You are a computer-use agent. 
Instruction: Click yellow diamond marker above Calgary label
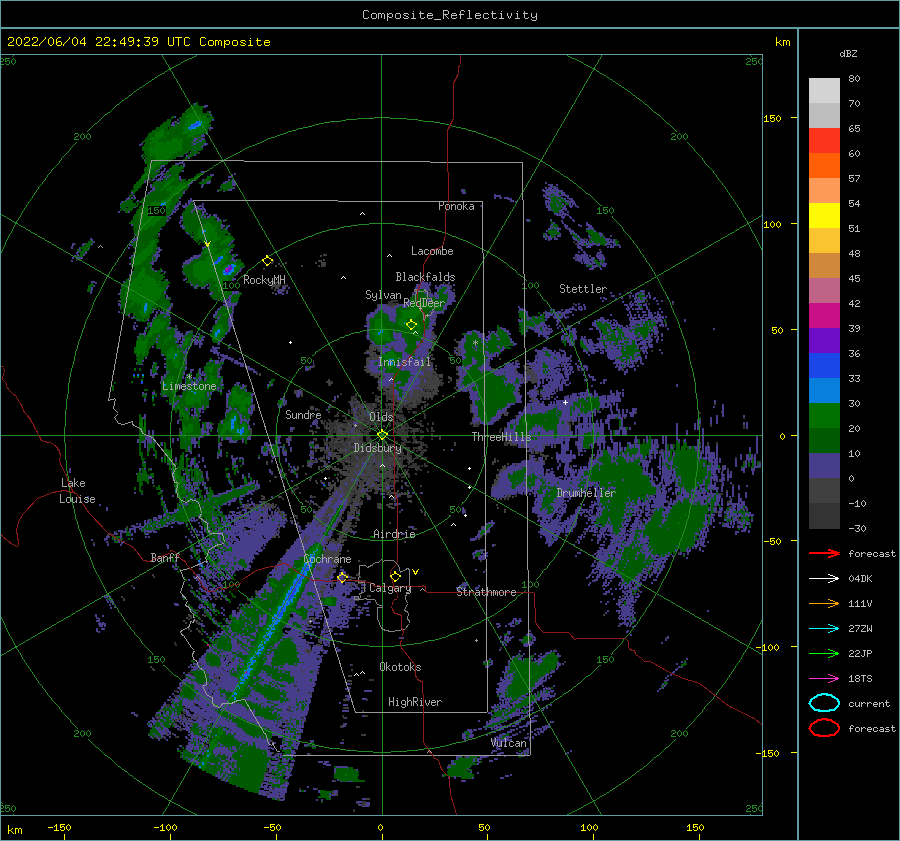tap(395, 576)
